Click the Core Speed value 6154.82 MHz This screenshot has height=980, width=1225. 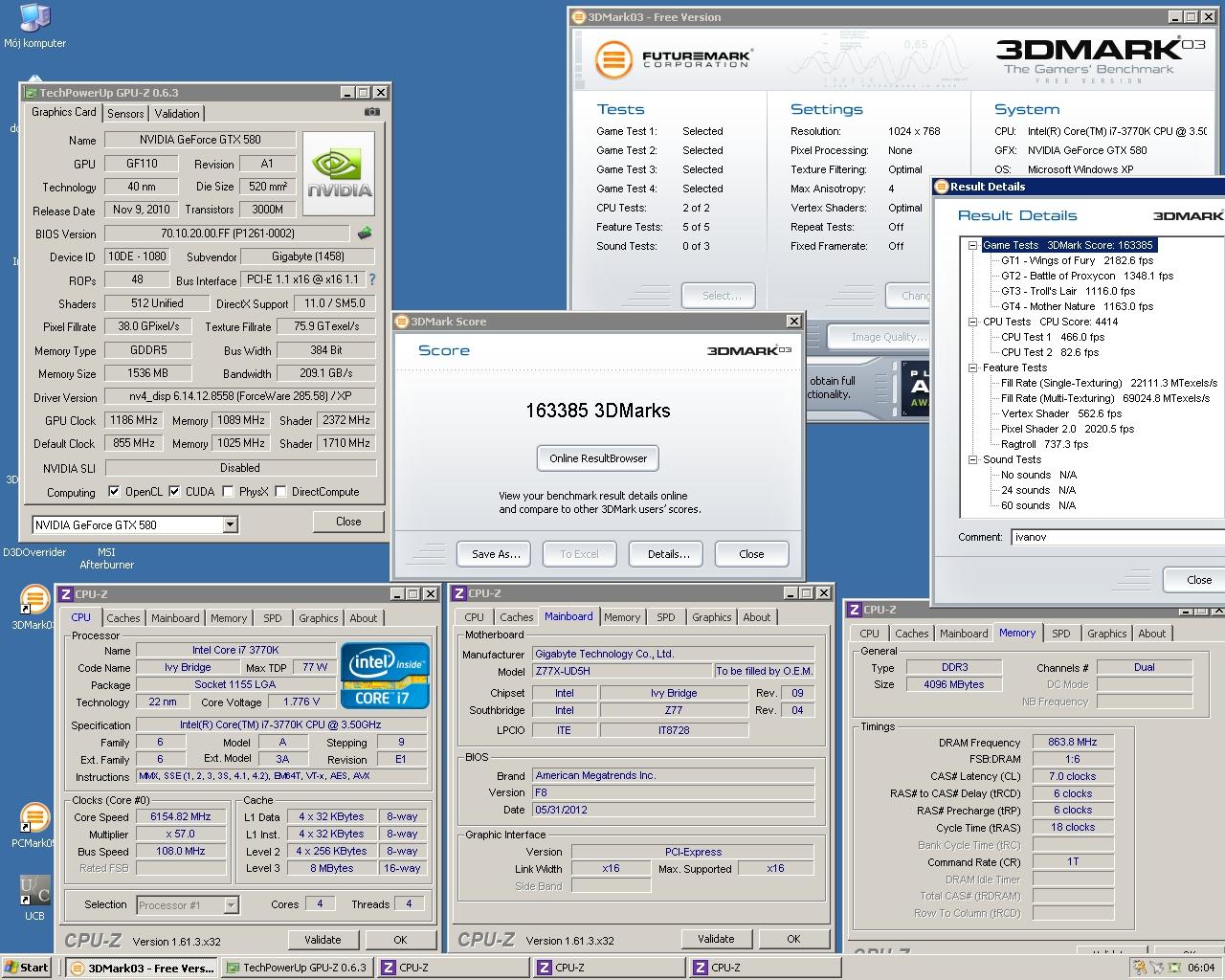[x=181, y=816]
